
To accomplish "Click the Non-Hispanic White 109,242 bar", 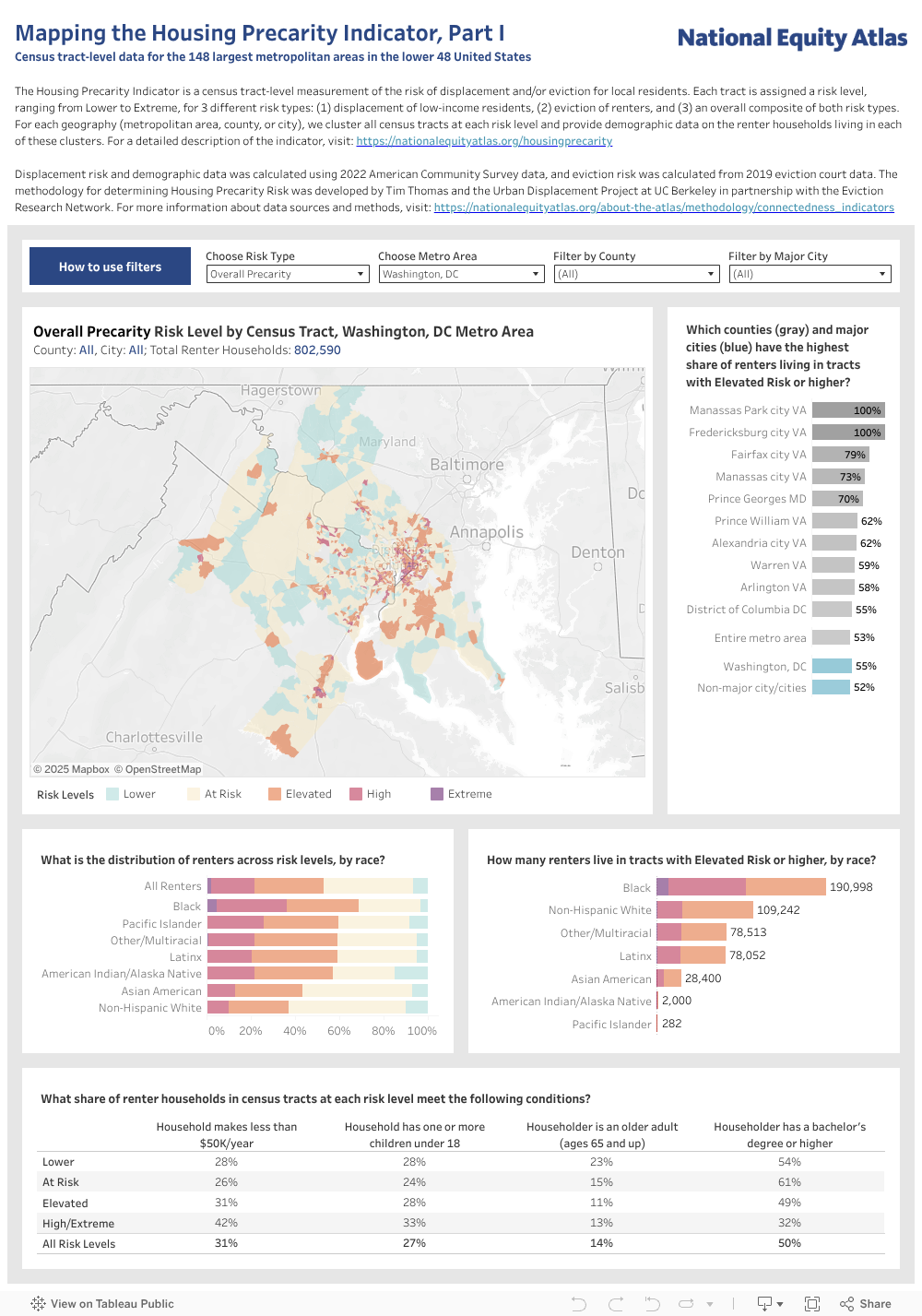I will point(704,910).
